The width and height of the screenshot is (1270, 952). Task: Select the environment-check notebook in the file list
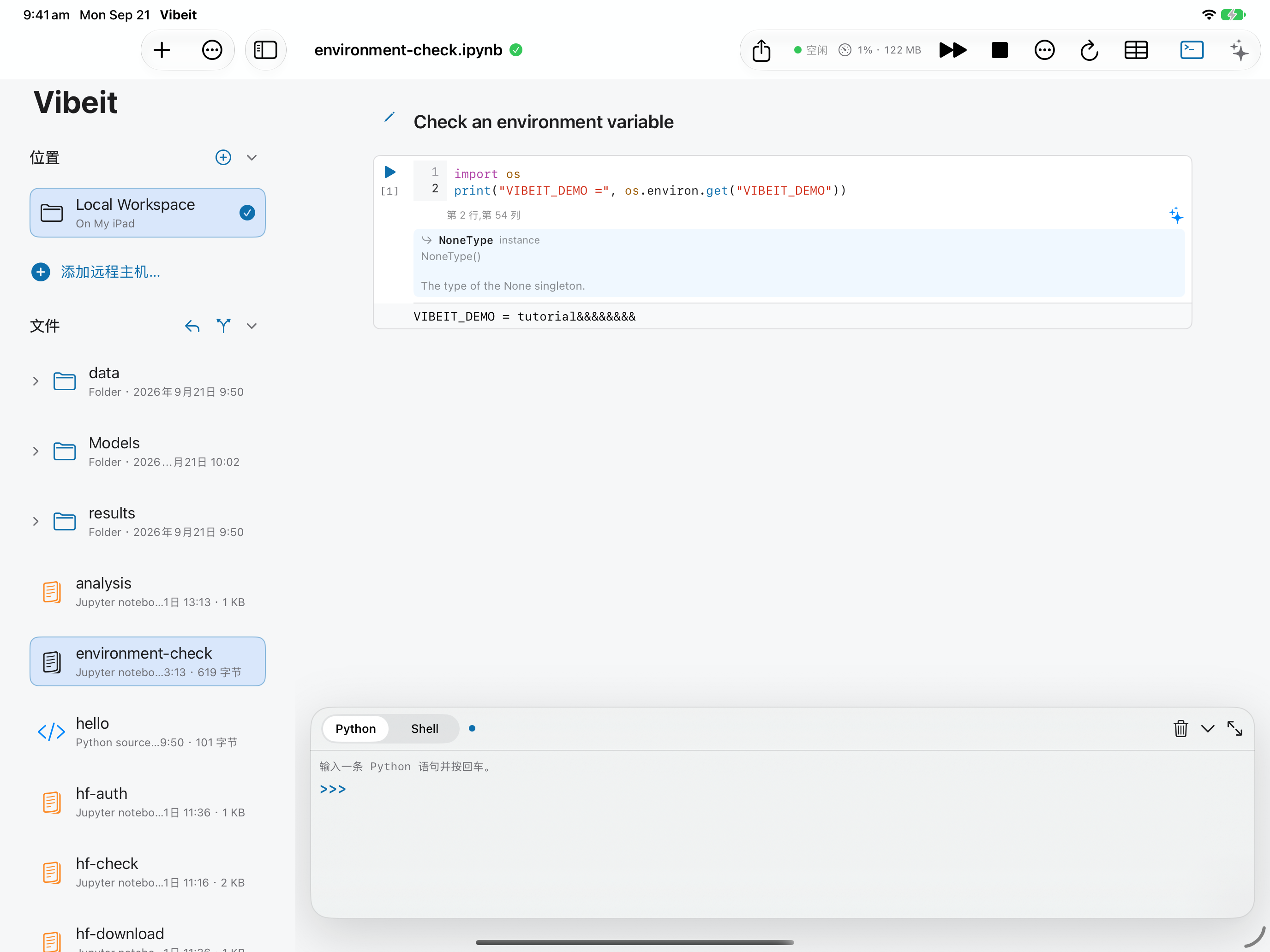pos(148,661)
